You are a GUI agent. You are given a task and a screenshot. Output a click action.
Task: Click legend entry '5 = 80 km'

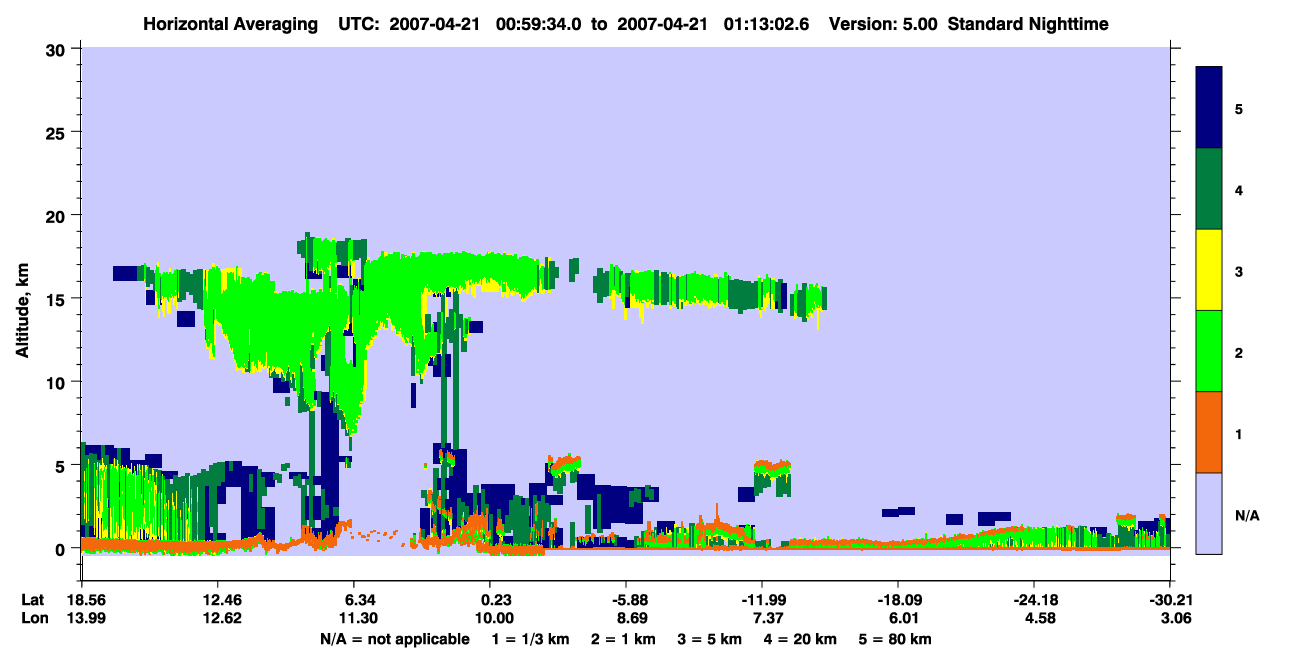(x=895, y=639)
